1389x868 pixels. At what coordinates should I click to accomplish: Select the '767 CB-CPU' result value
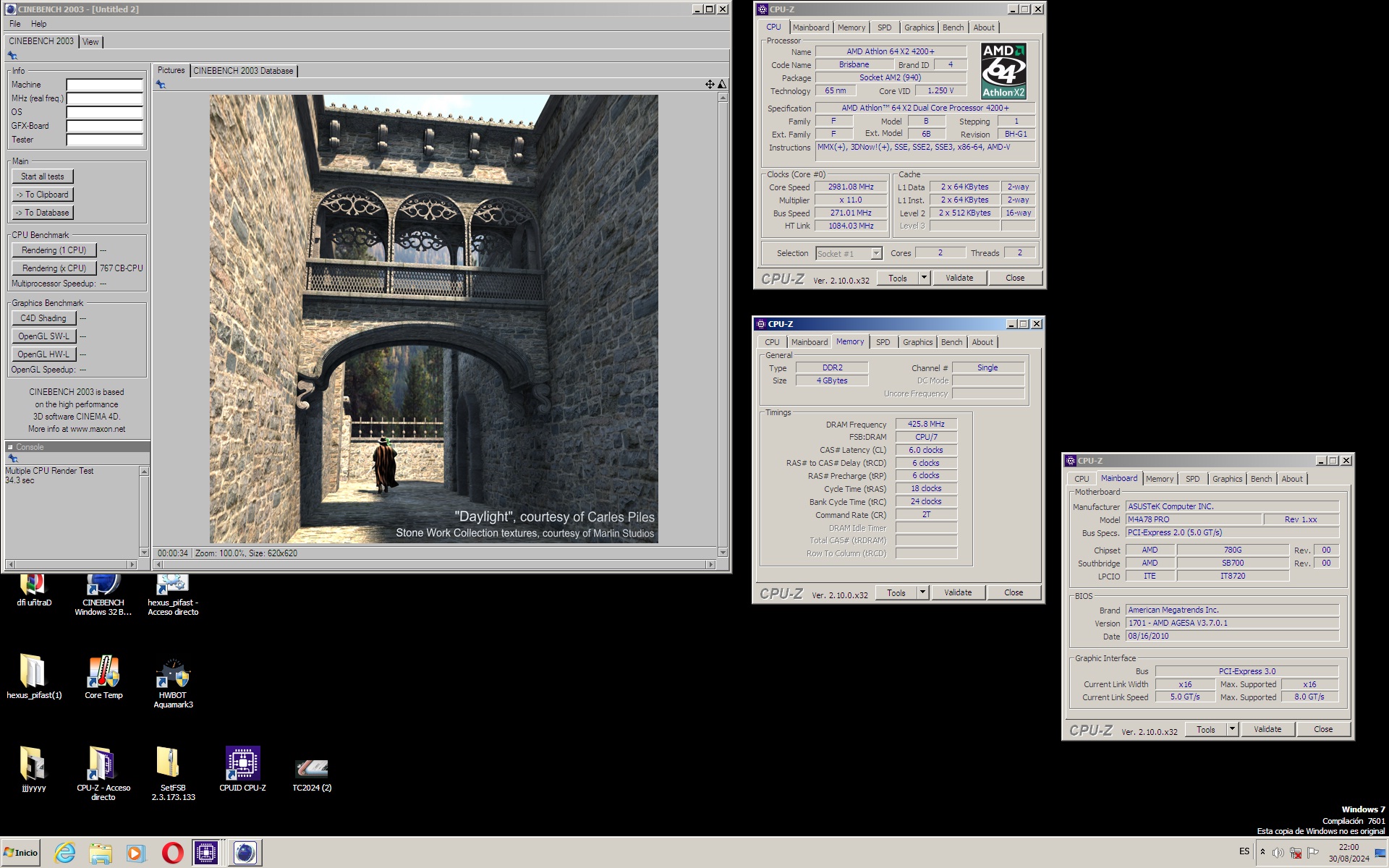[122, 268]
